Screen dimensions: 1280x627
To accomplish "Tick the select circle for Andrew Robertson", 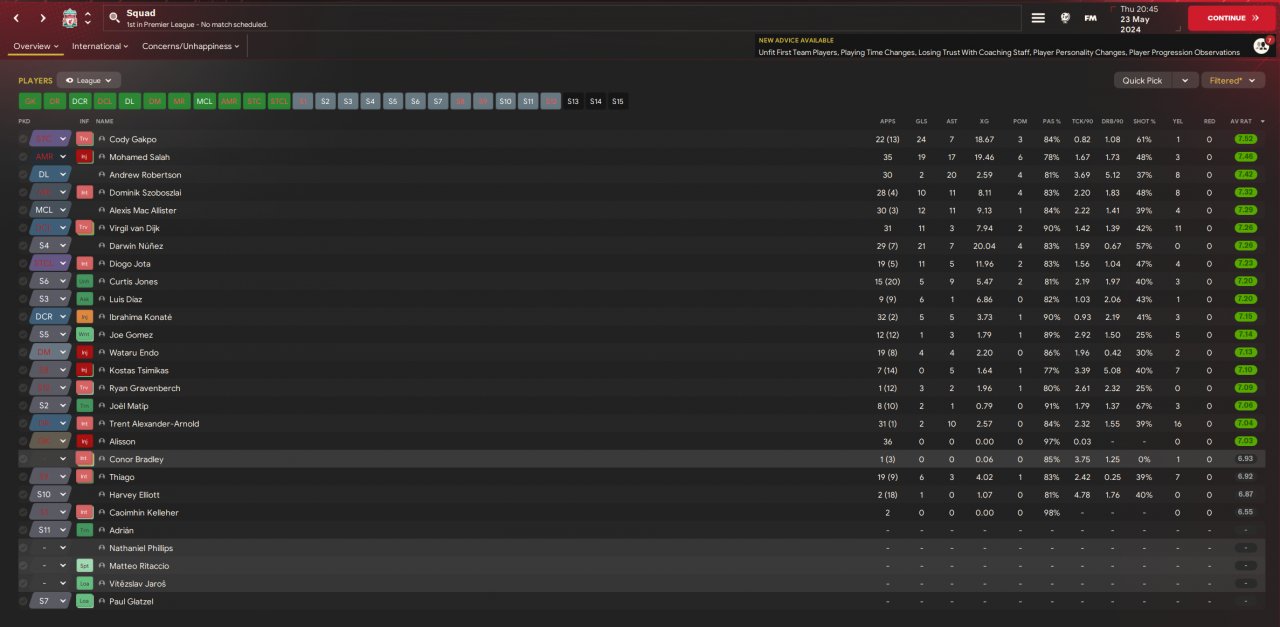I will click(x=23, y=175).
